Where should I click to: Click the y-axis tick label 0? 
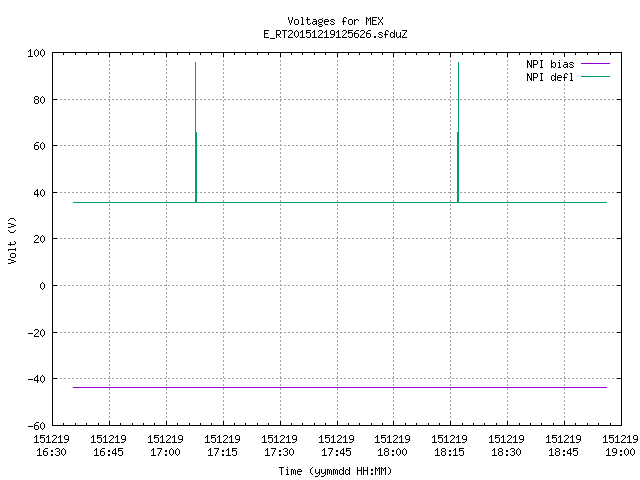42,286
